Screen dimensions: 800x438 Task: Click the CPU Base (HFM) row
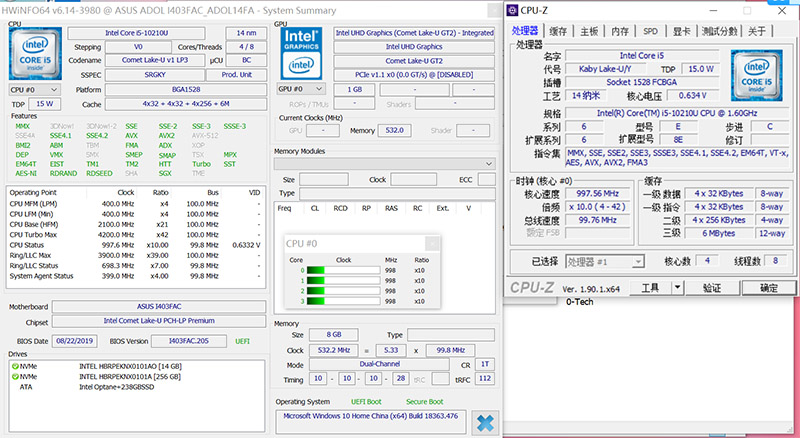coord(135,225)
